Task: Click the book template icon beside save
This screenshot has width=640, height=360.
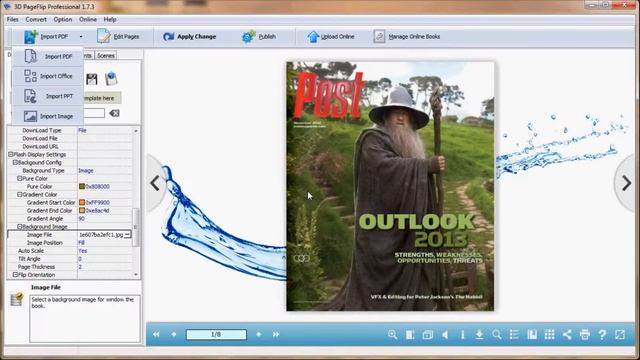Action: (x=111, y=78)
